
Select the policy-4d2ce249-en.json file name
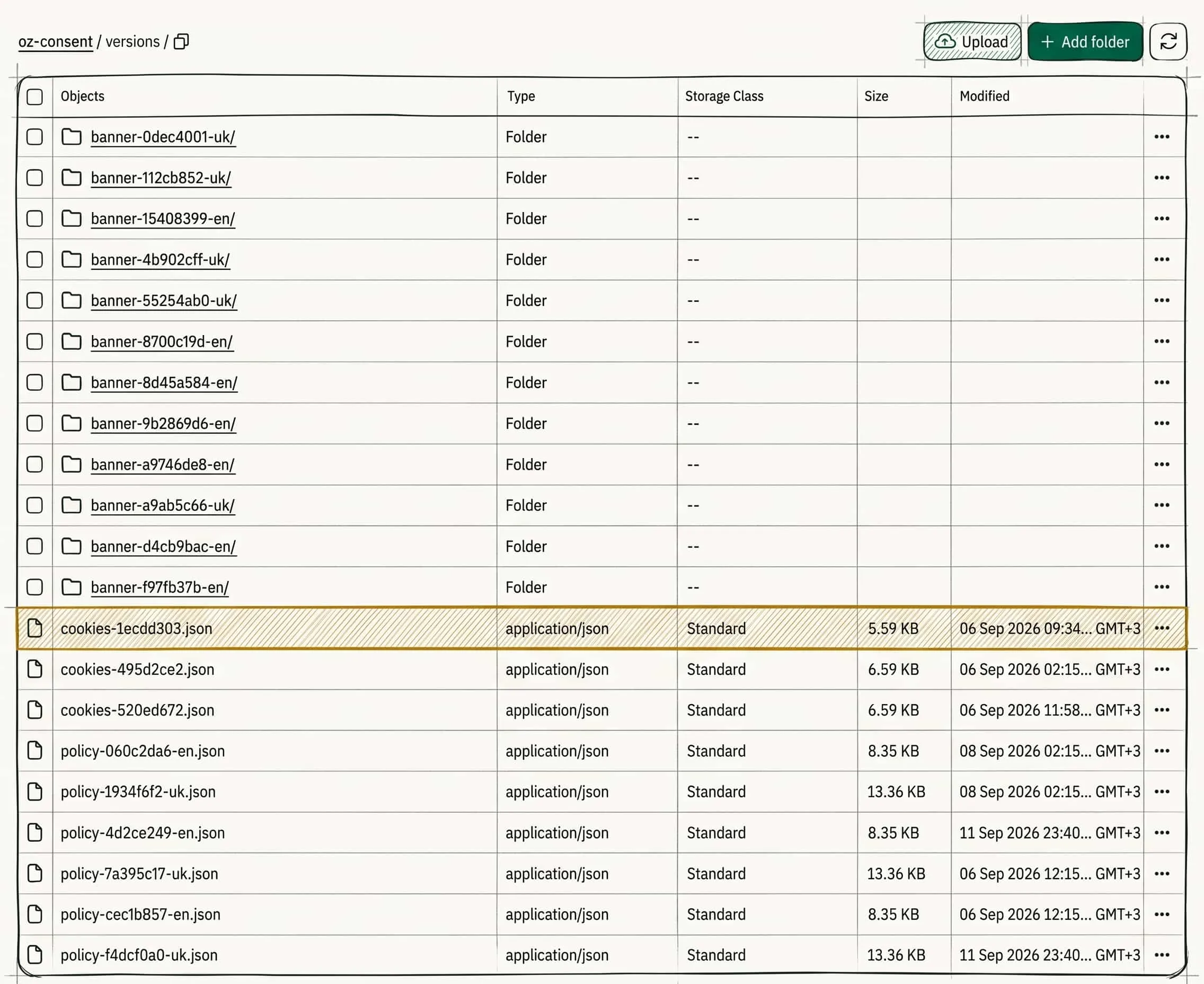143,833
